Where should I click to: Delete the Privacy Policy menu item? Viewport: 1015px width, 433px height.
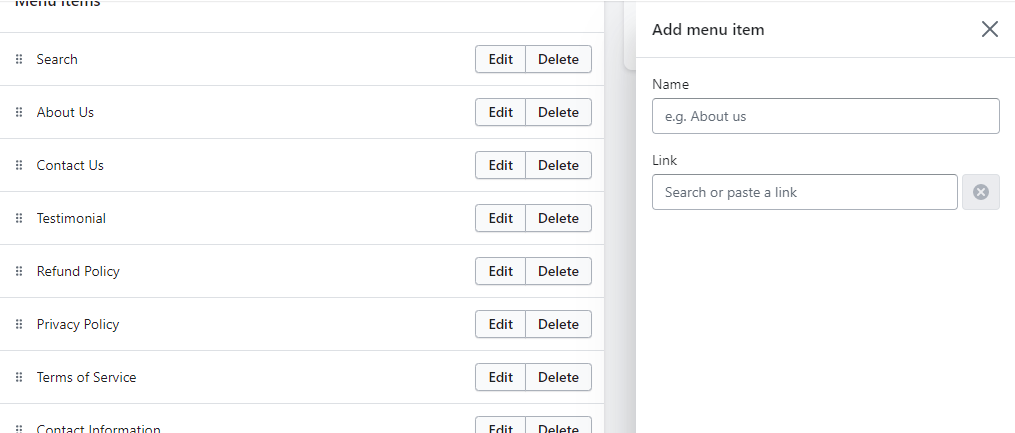pos(558,324)
